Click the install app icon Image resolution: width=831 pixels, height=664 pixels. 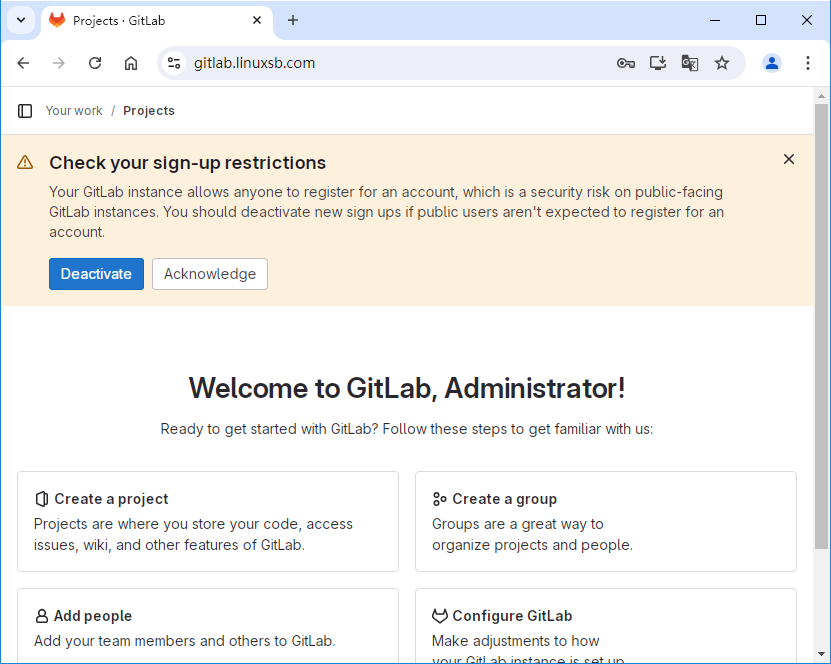658,63
